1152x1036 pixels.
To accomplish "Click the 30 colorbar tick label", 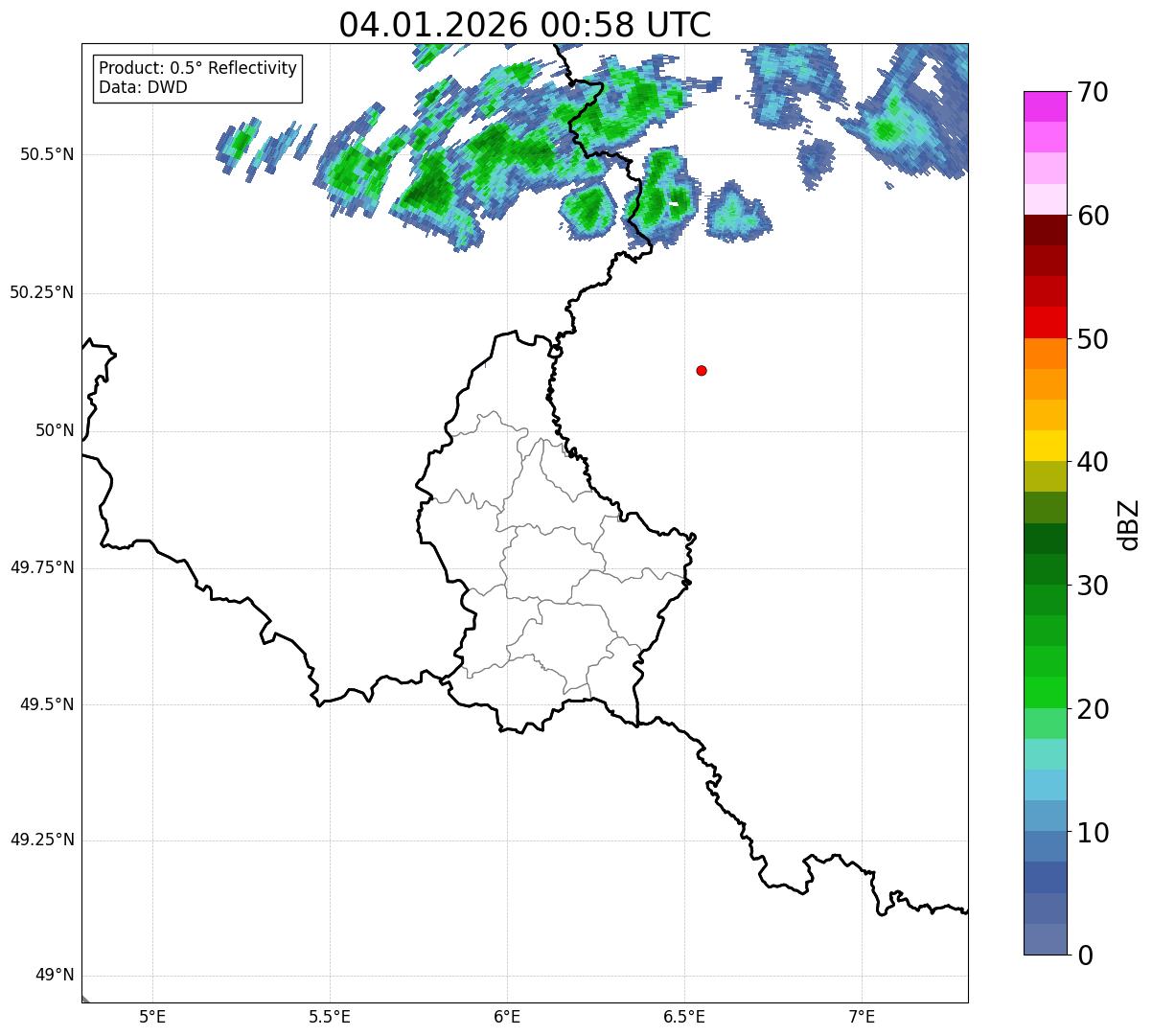I will 1093,586.
